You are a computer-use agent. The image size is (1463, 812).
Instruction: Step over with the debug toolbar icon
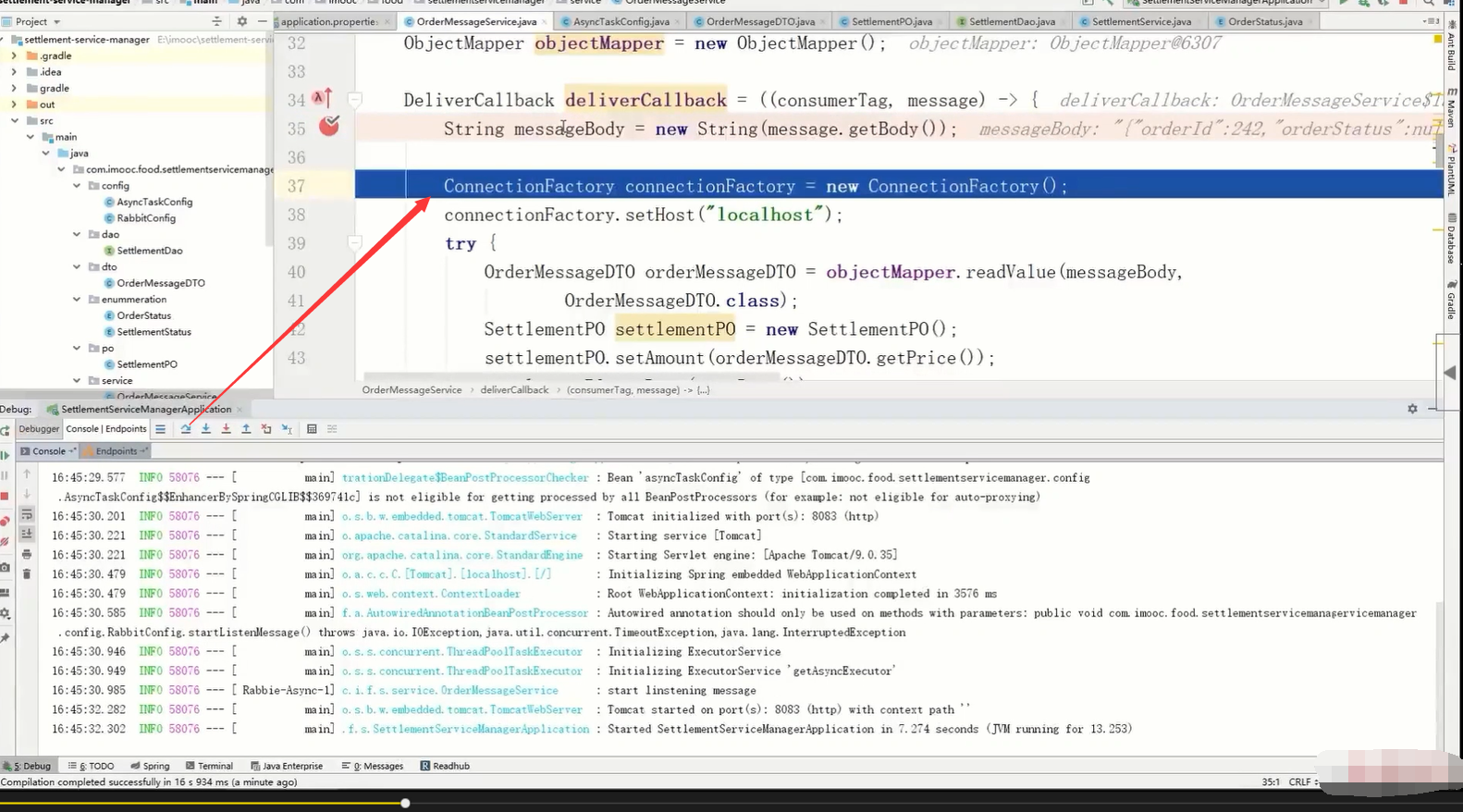pyautogui.click(x=186, y=429)
